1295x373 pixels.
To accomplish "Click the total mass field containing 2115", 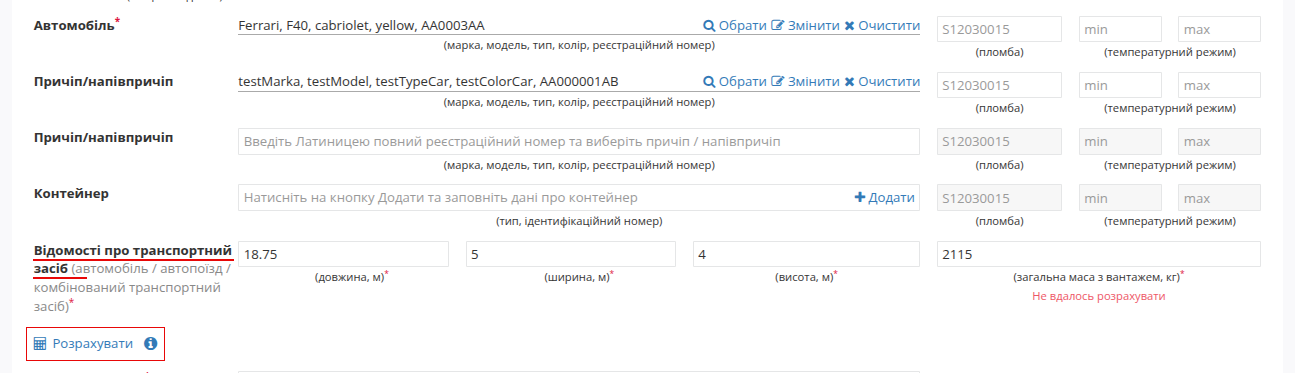I will pos(1099,254).
